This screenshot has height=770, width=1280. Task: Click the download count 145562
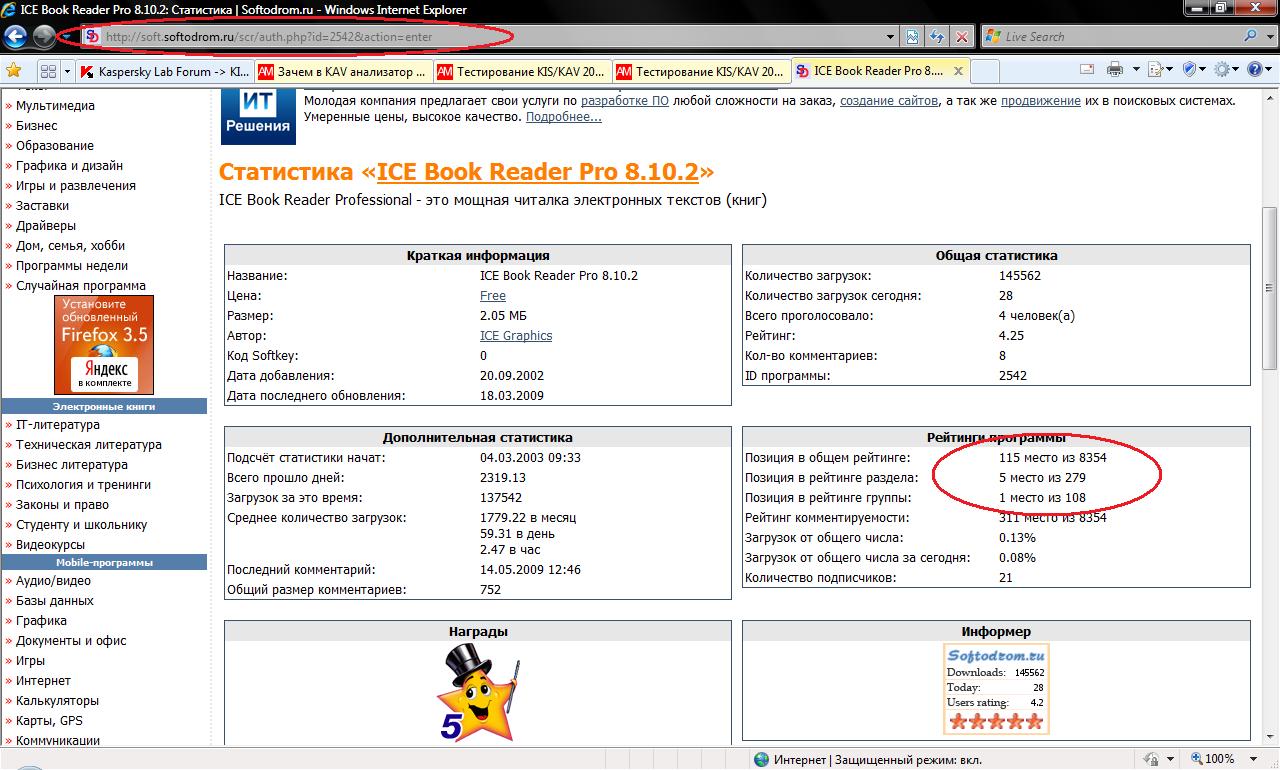[1020, 276]
